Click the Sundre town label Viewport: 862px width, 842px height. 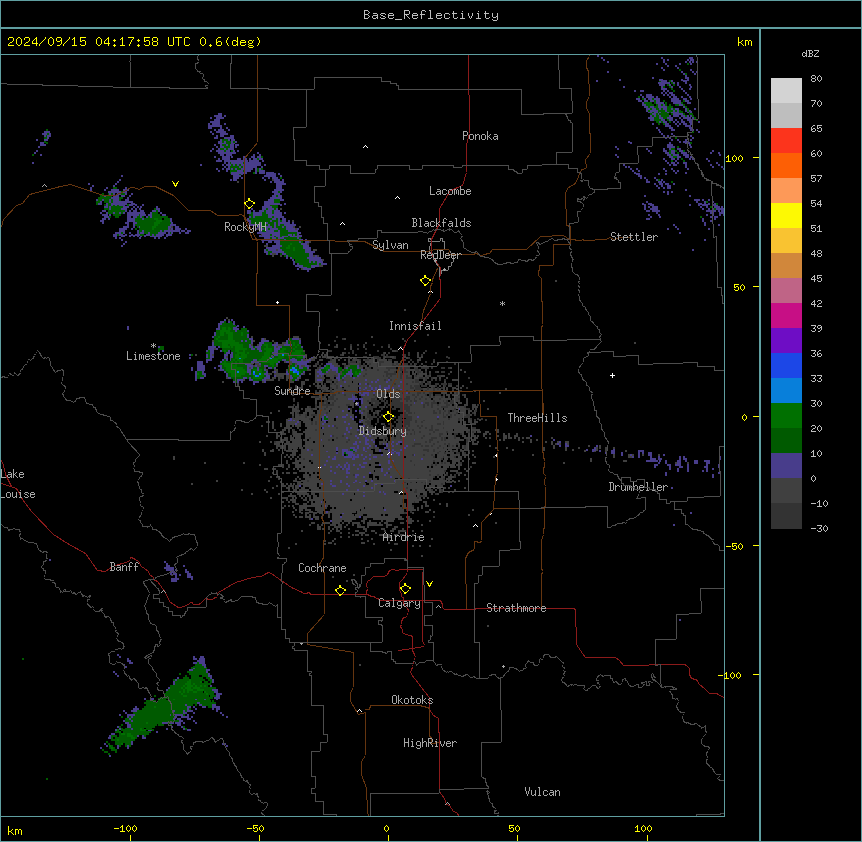(x=292, y=391)
